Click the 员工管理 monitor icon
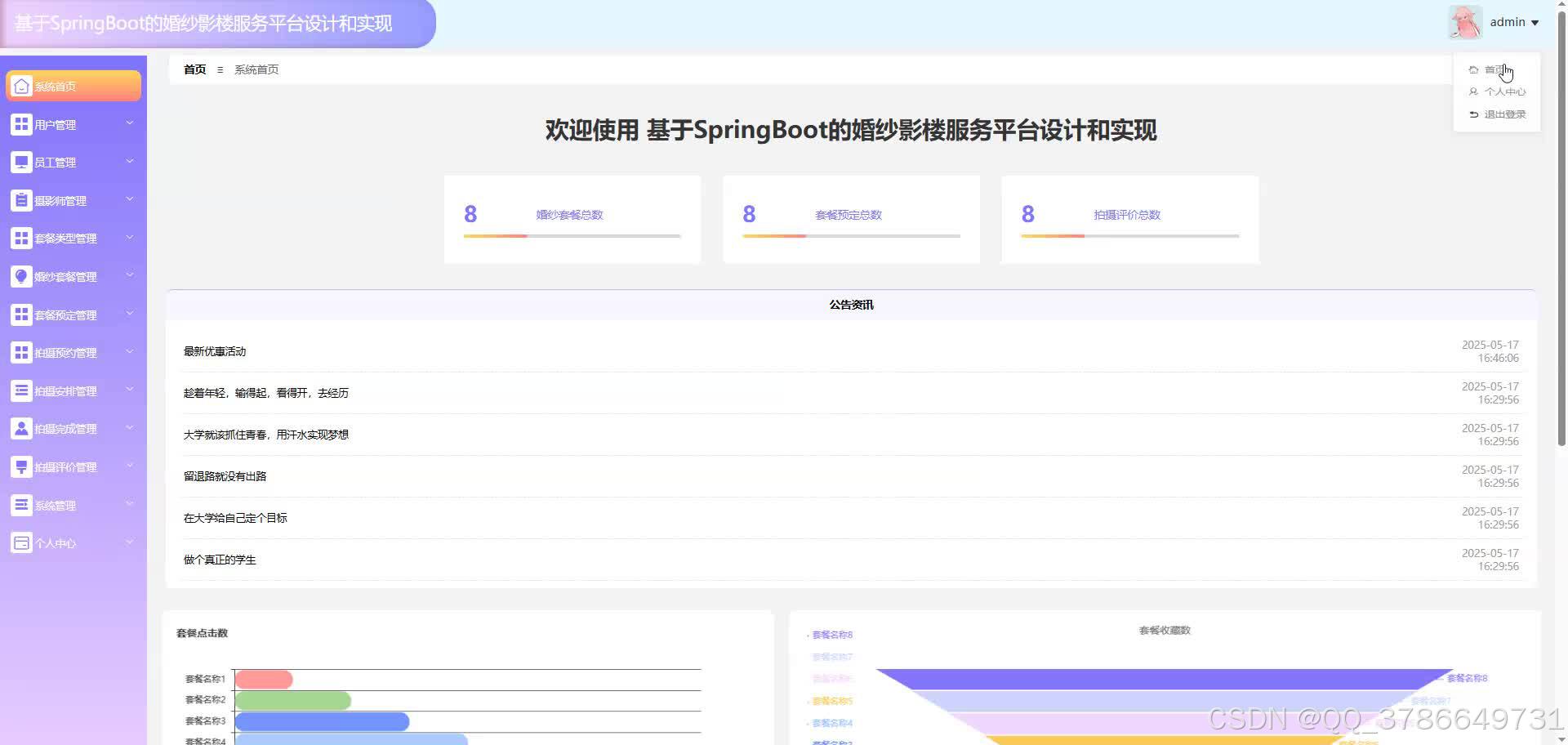 21,162
